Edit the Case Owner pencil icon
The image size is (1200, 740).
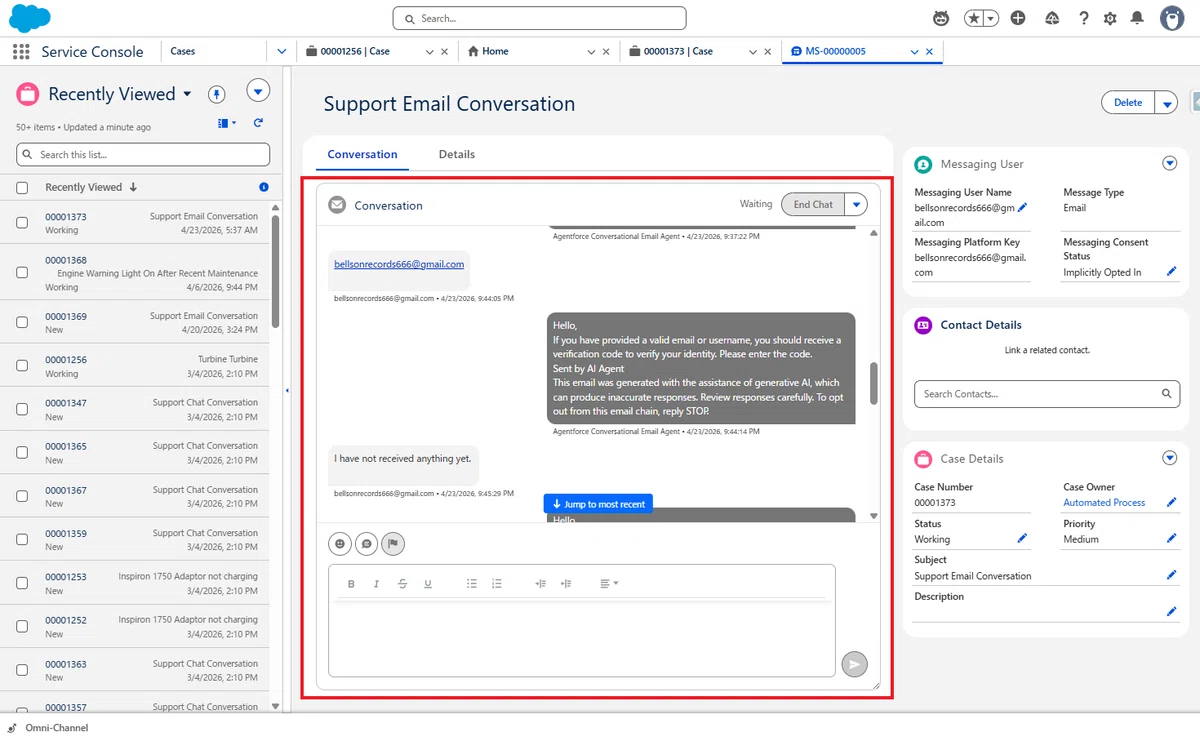click(x=1172, y=503)
